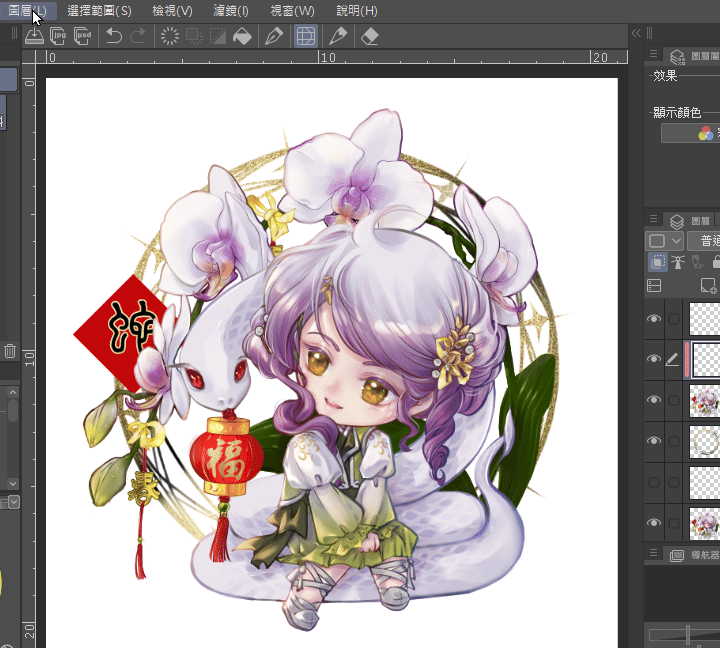The width and height of the screenshot is (720, 648).
Task: Click the two-pane layer display icon
Action: [654, 286]
